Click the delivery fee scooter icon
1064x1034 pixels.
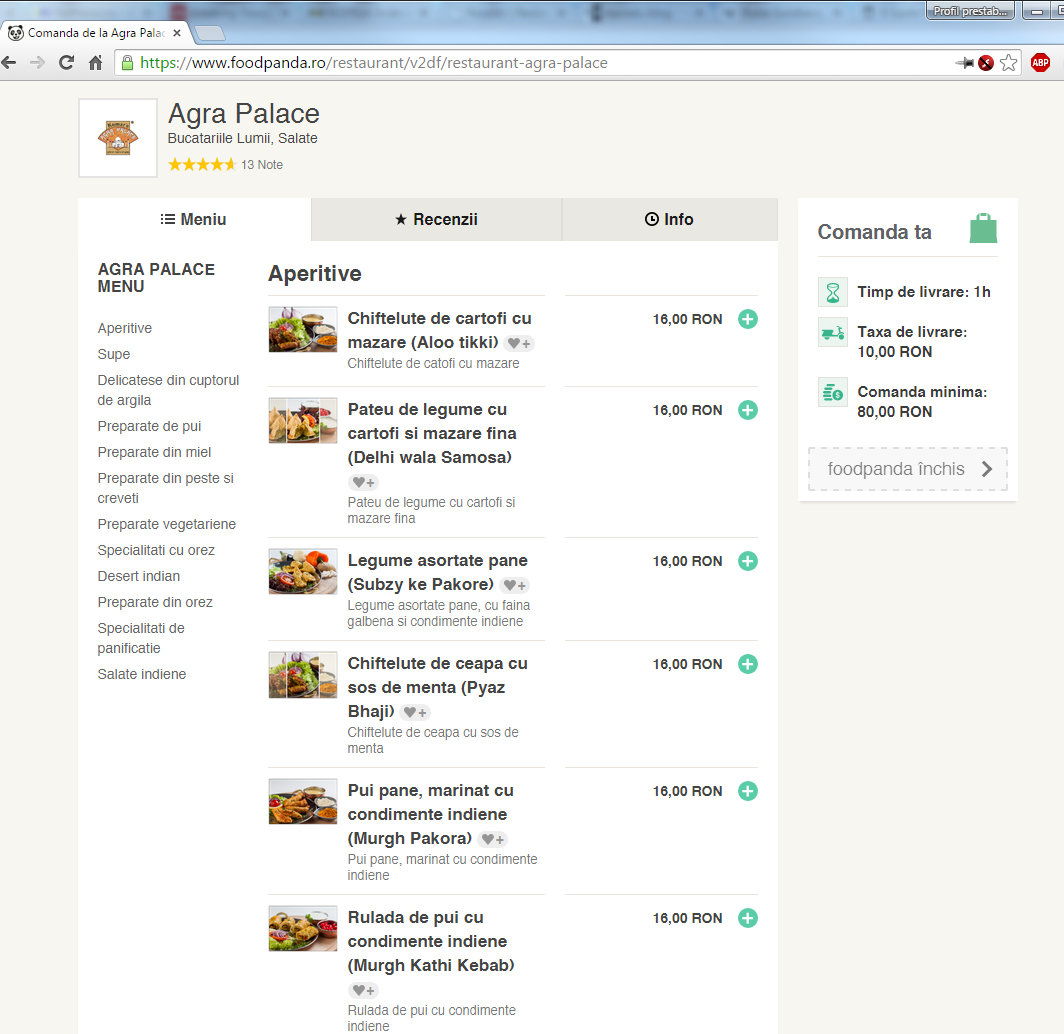pyautogui.click(x=833, y=332)
